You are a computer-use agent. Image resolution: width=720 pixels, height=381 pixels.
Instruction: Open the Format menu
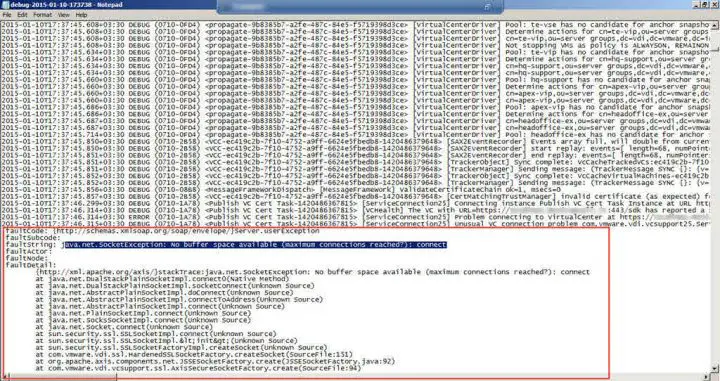click(42, 15)
